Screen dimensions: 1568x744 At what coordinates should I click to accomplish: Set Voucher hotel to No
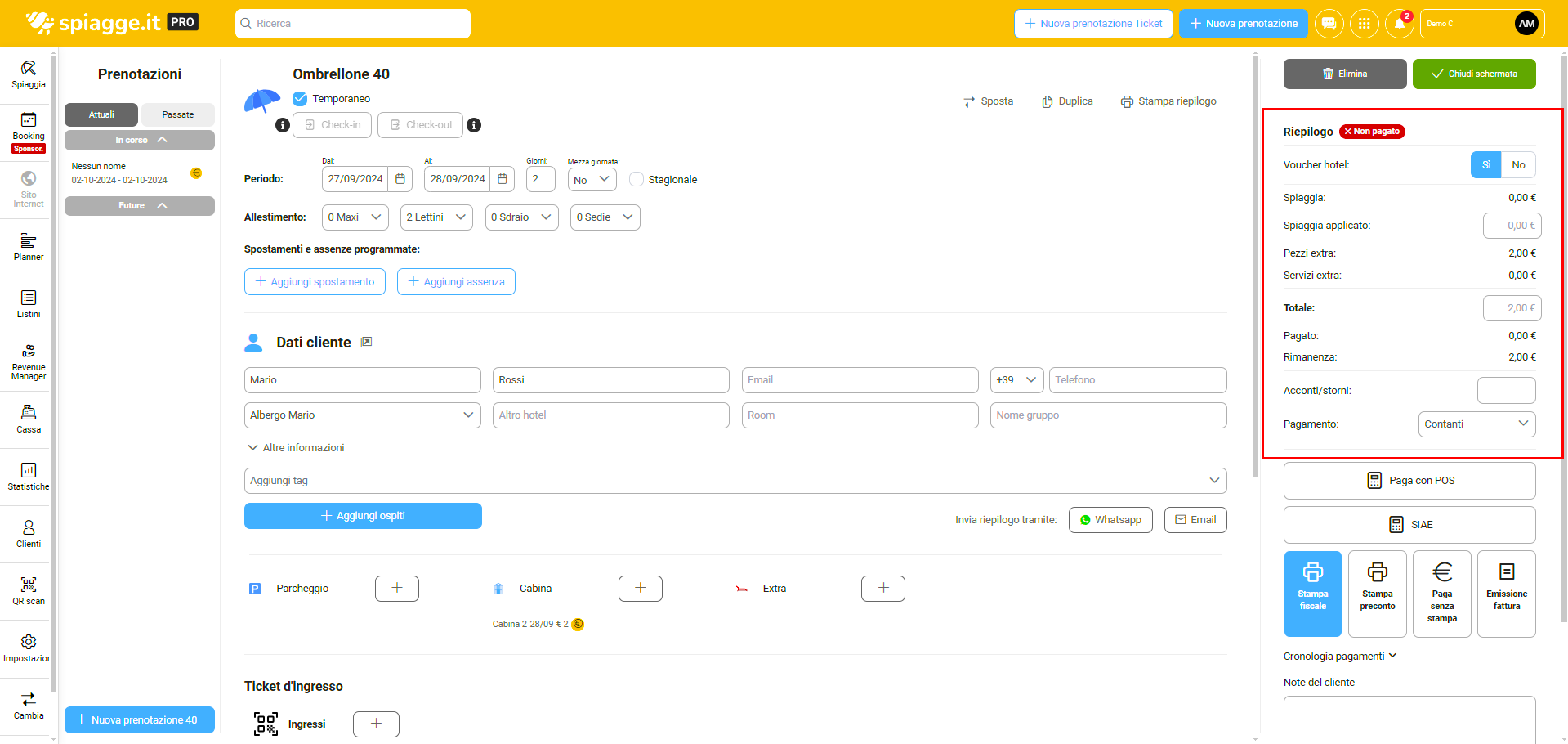click(1517, 165)
